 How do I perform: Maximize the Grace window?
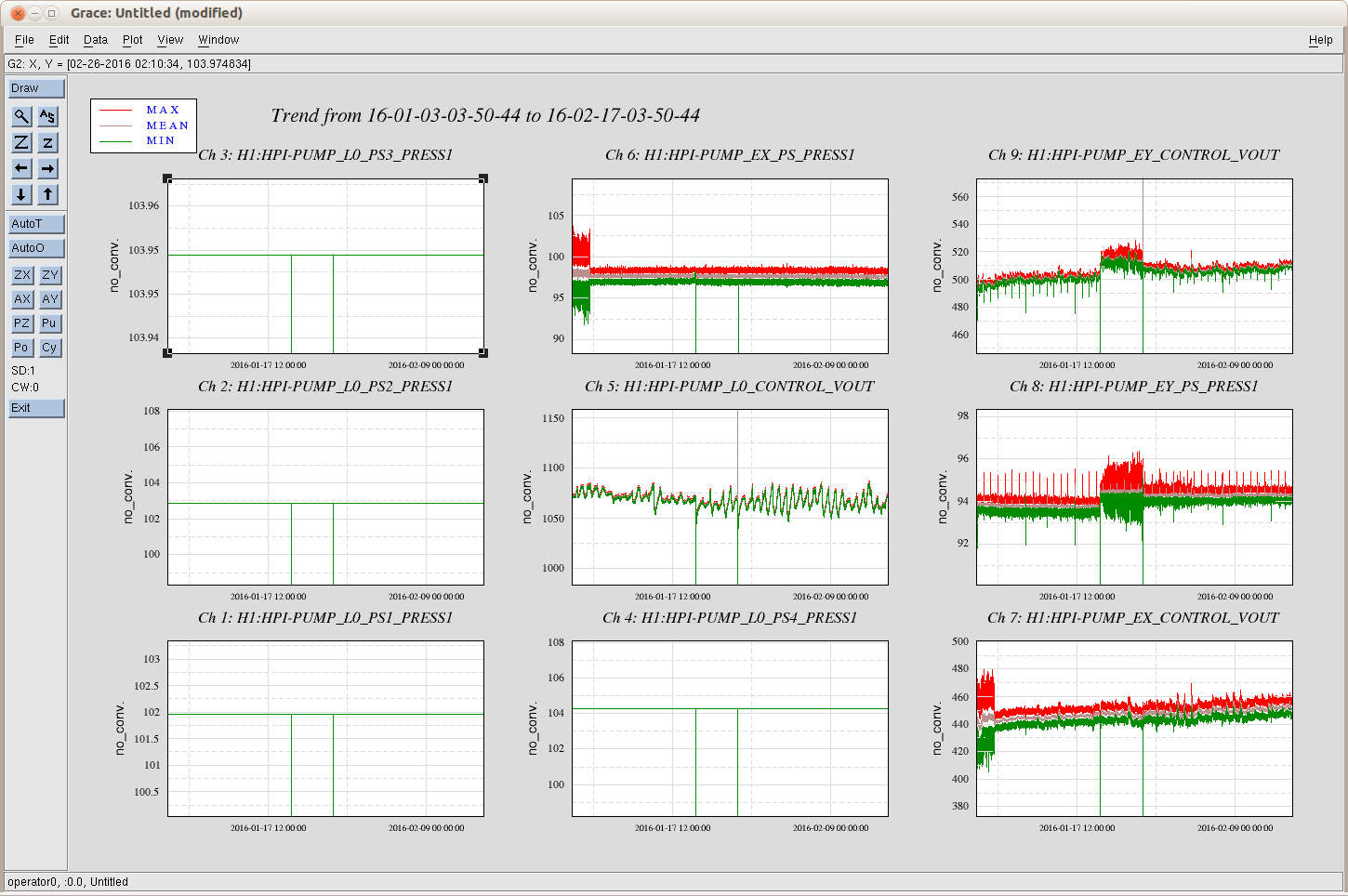click(52, 13)
